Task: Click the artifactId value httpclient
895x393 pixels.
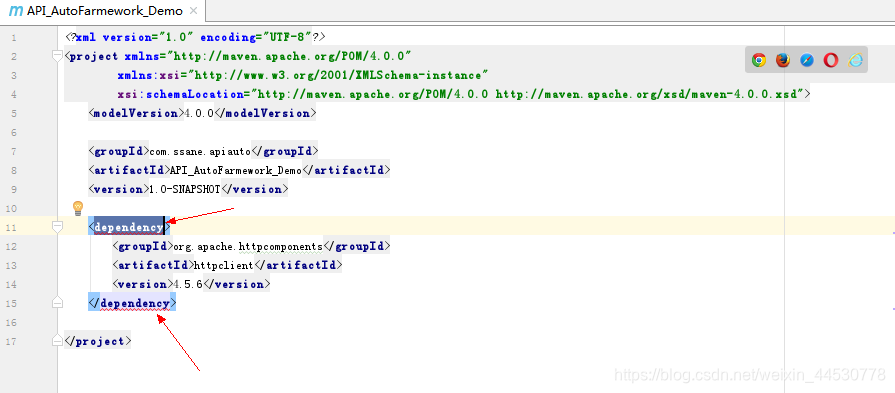Action: coord(224,265)
